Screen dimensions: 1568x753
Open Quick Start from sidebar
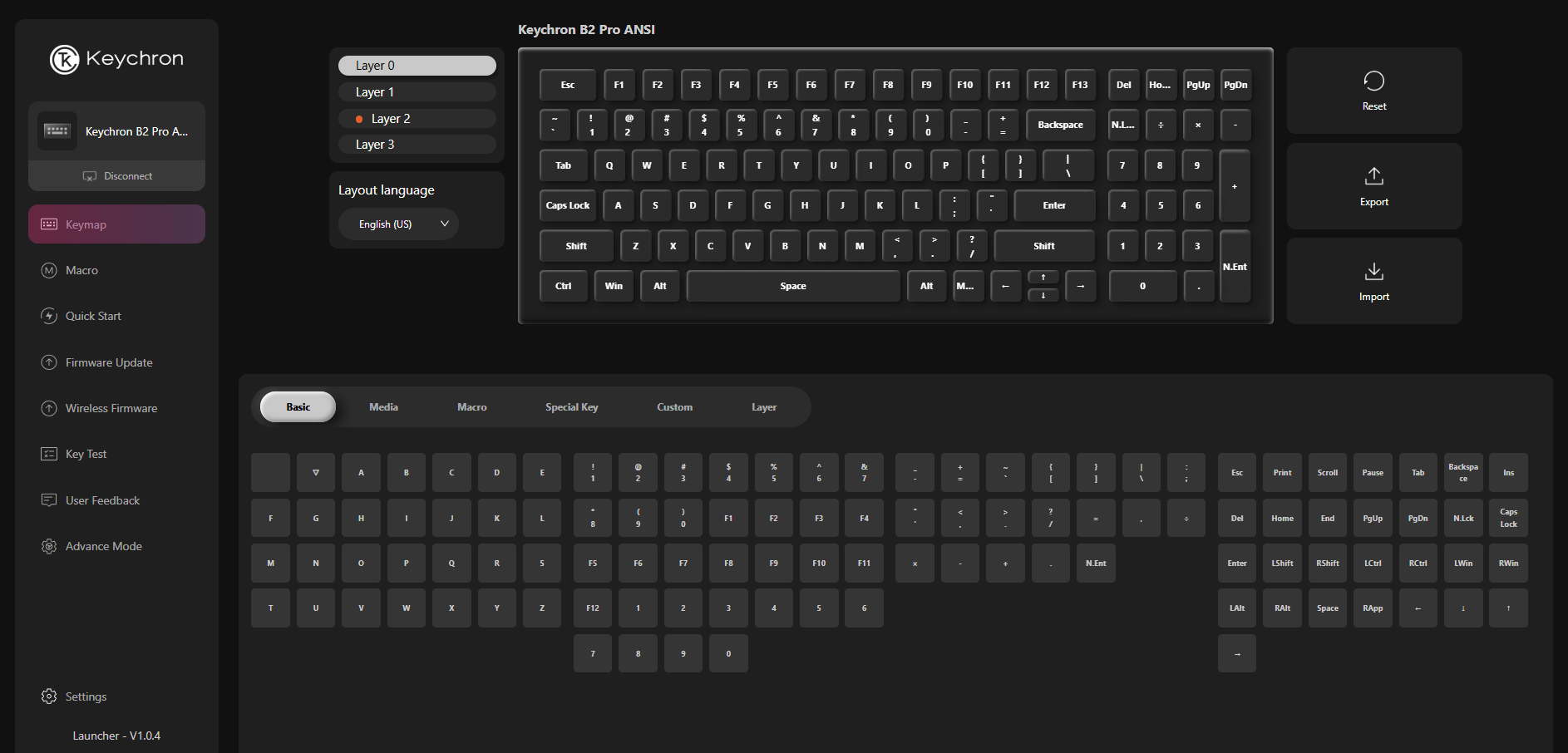(93, 316)
